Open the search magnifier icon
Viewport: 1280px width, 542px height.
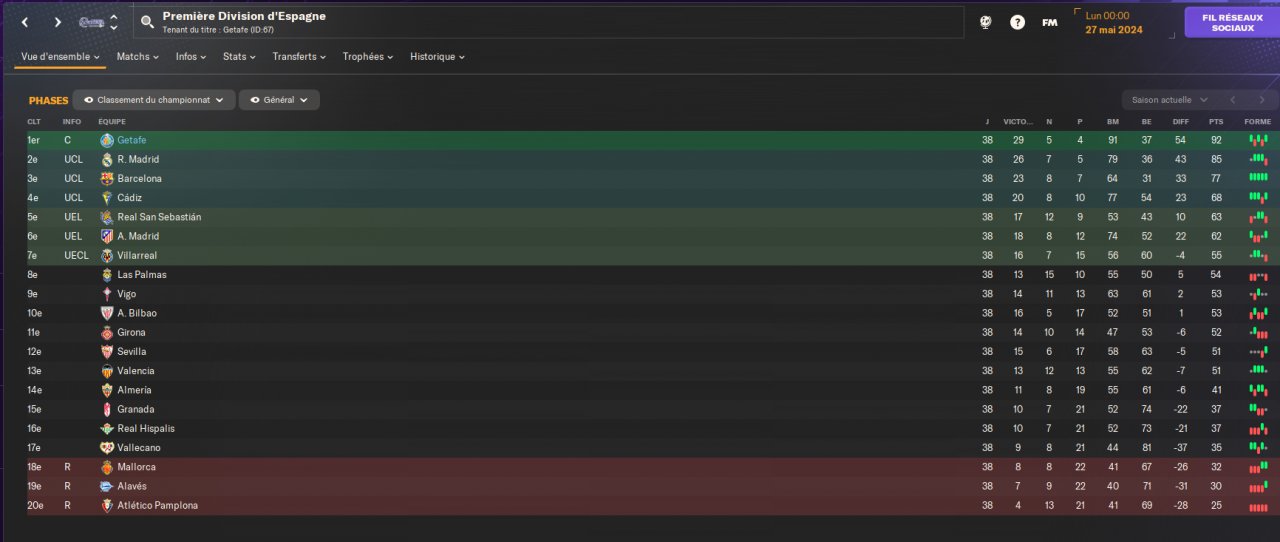tap(147, 22)
